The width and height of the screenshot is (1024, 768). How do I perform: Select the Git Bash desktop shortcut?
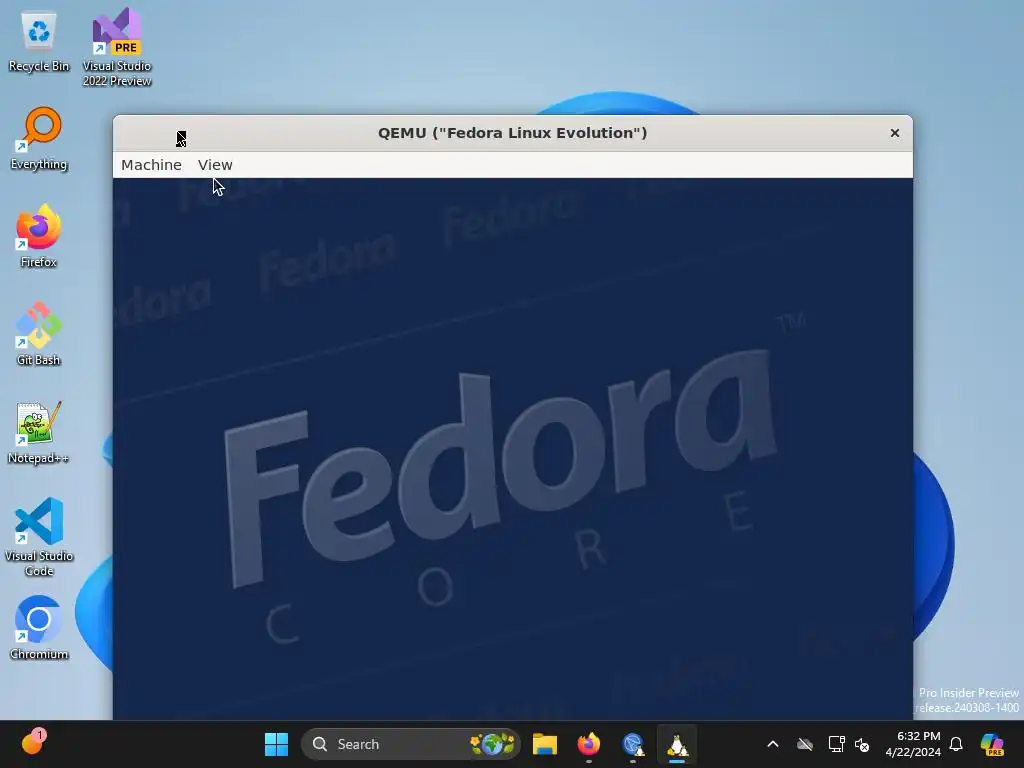pyautogui.click(x=39, y=334)
